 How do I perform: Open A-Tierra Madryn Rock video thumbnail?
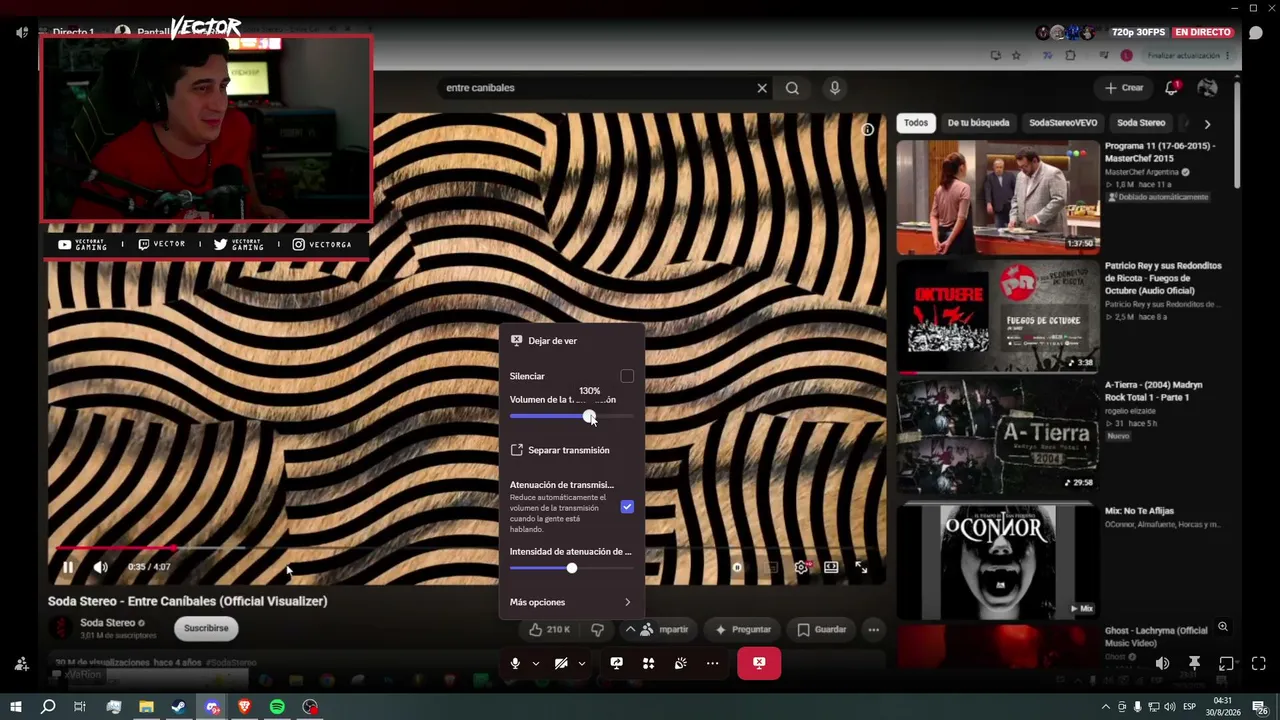click(998, 435)
